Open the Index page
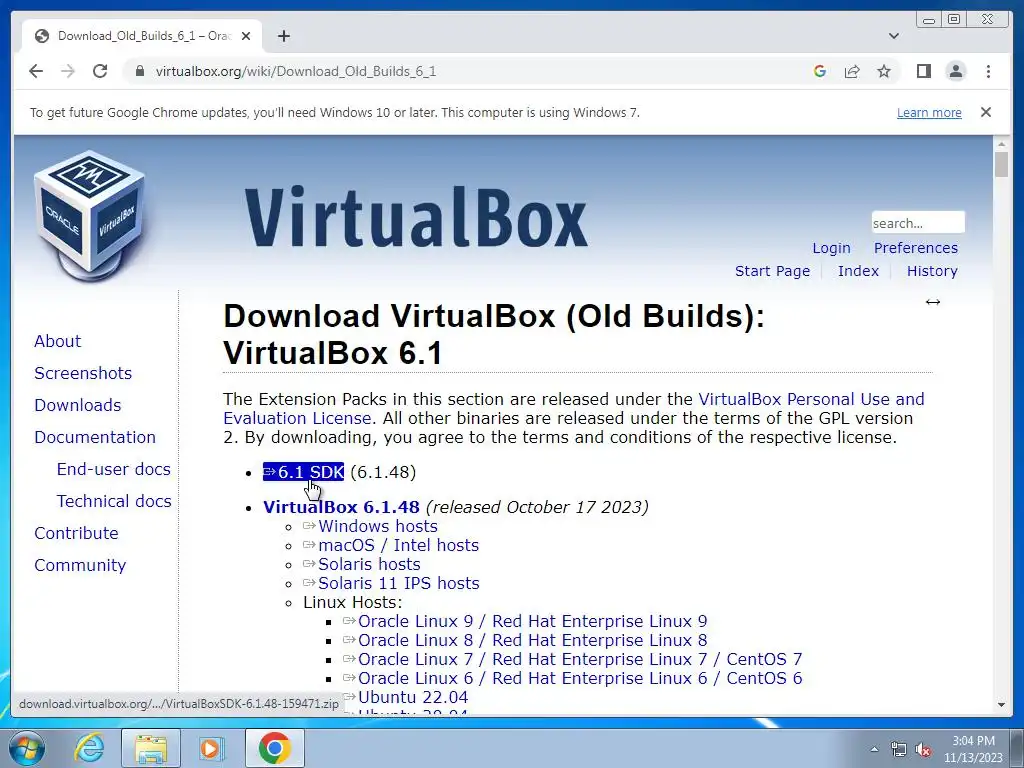Image resolution: width=1024 pixels, height=768 pixels. tap(858, 271)
